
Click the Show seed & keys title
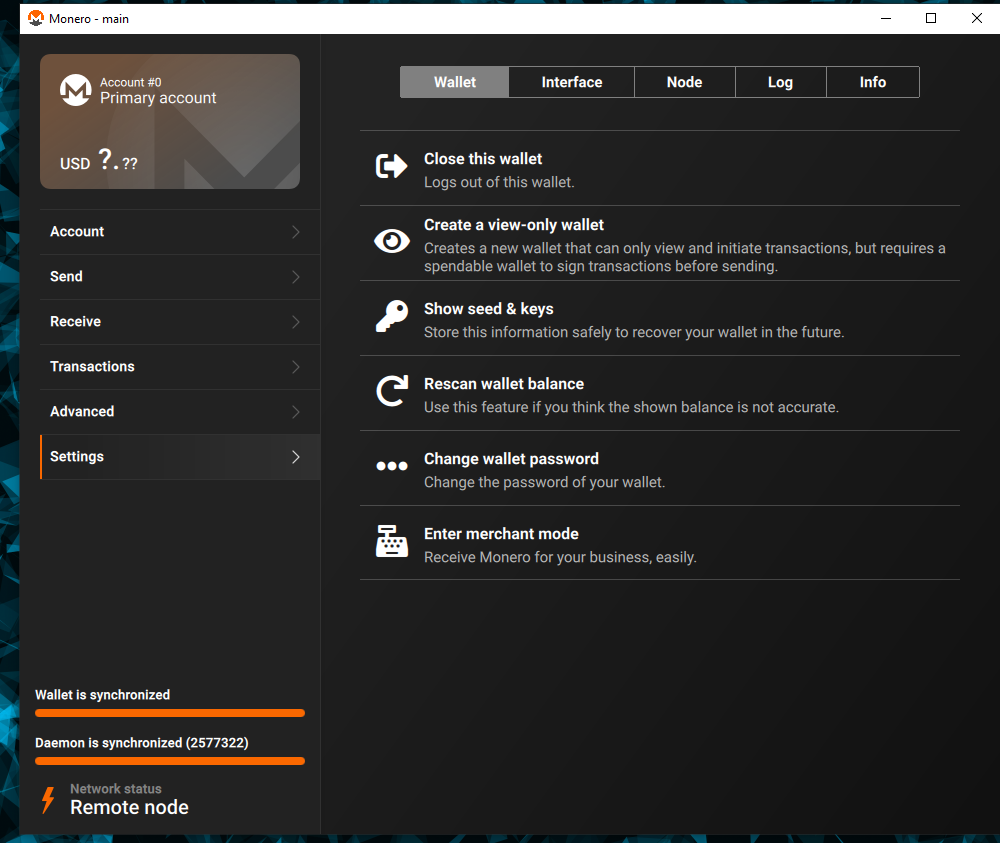click(x=489, y=309)
